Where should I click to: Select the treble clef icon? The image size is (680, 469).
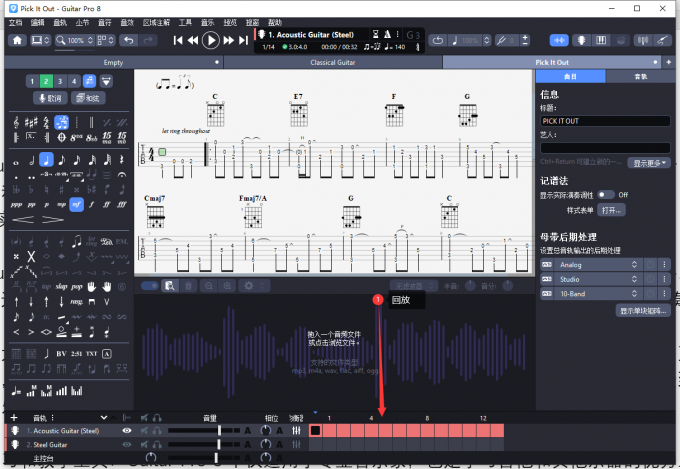[x=16, y=122]
